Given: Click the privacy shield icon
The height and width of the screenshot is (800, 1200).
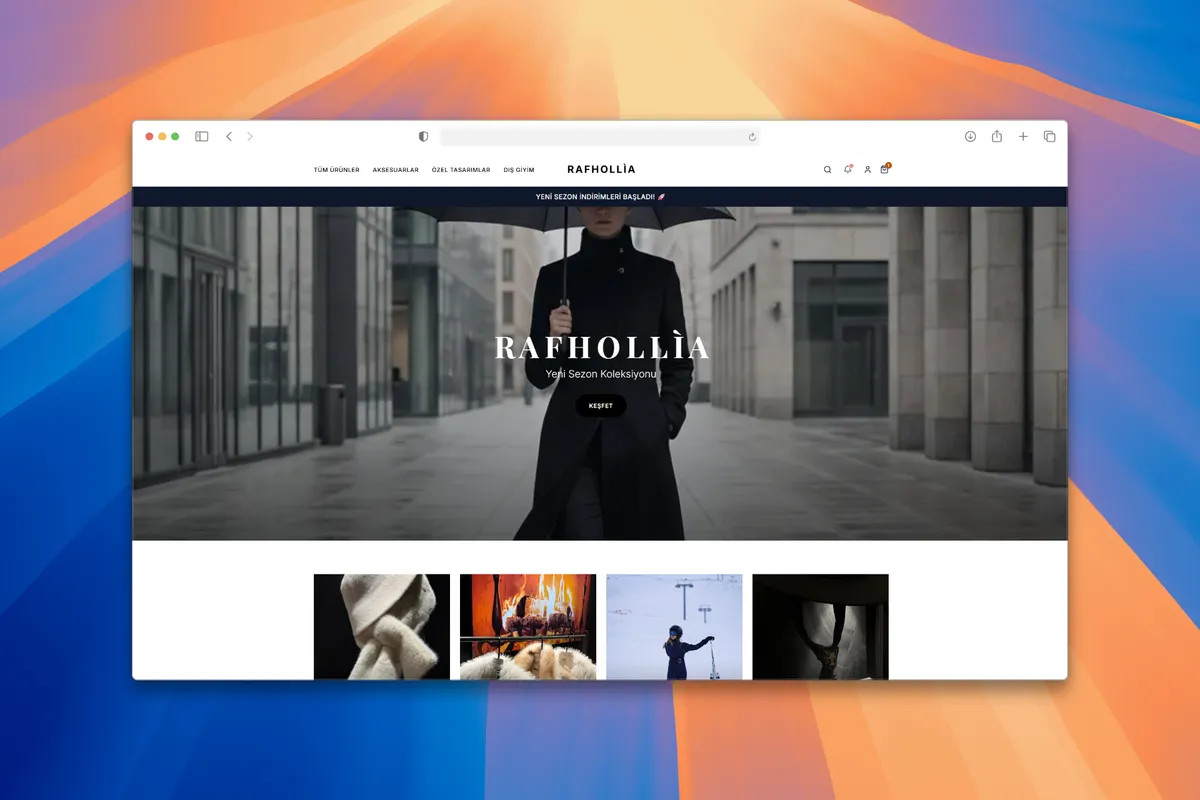Looking at the screenshot, I should pyautogui.click(x=423, y=137).
